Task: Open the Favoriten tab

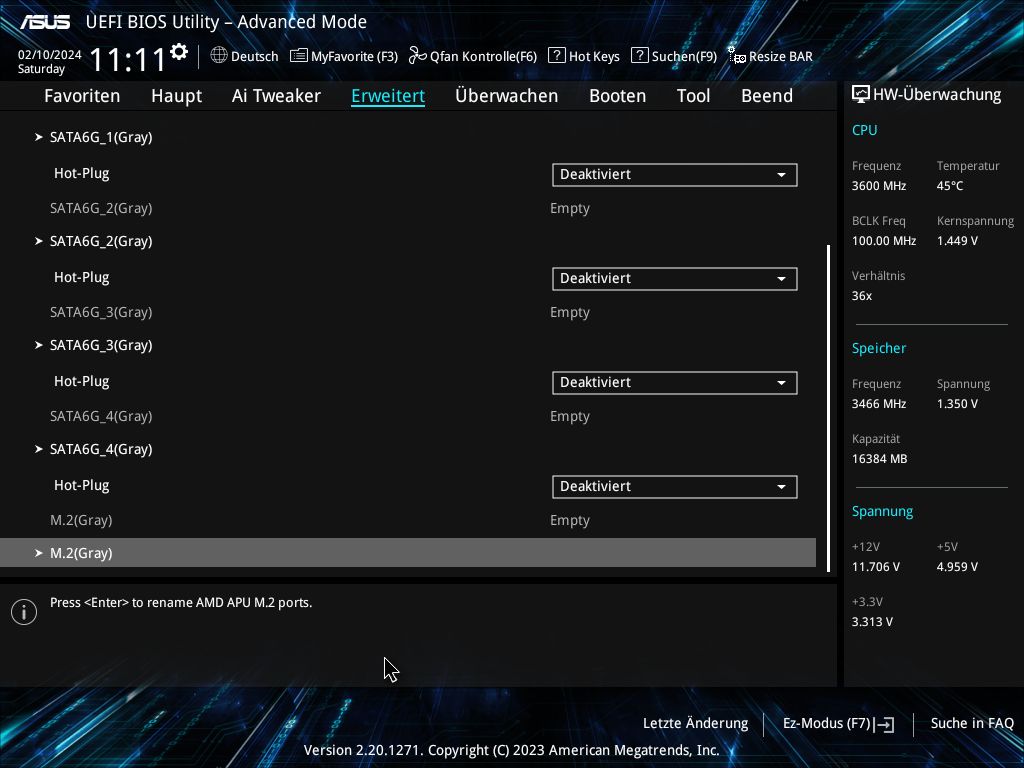Action: [x=82, y=96]
